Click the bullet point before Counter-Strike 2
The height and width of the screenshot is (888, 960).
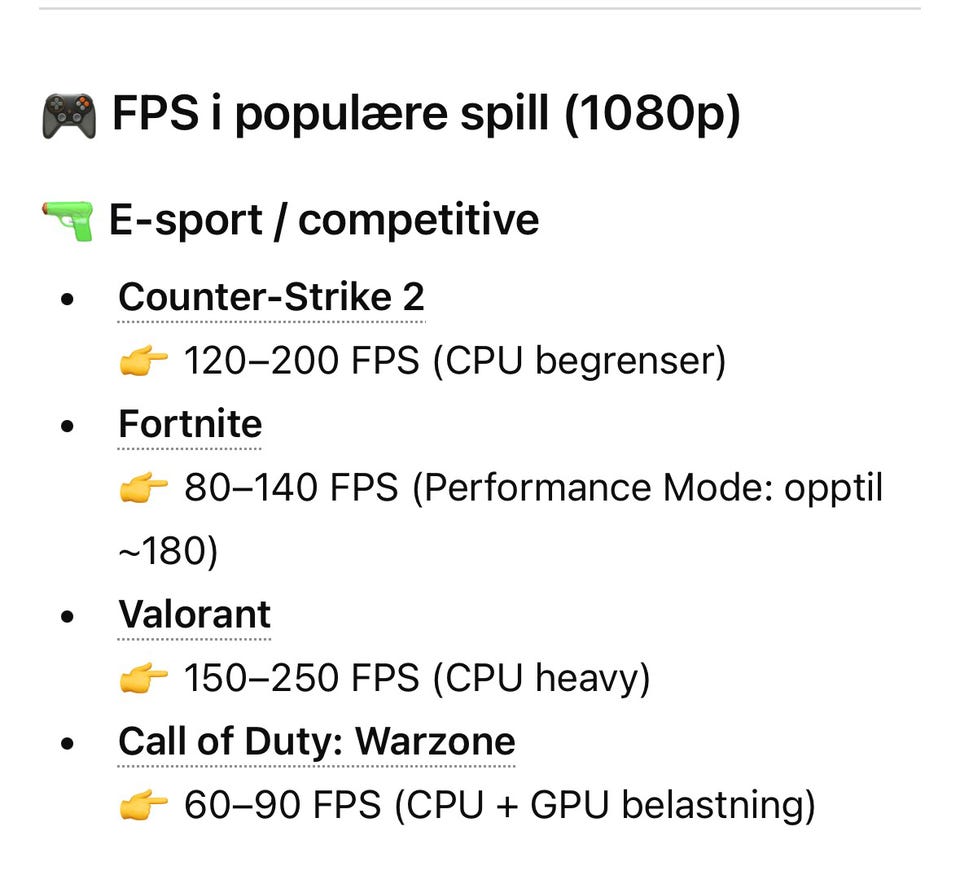pyautogui.click(x=67, y=298)
